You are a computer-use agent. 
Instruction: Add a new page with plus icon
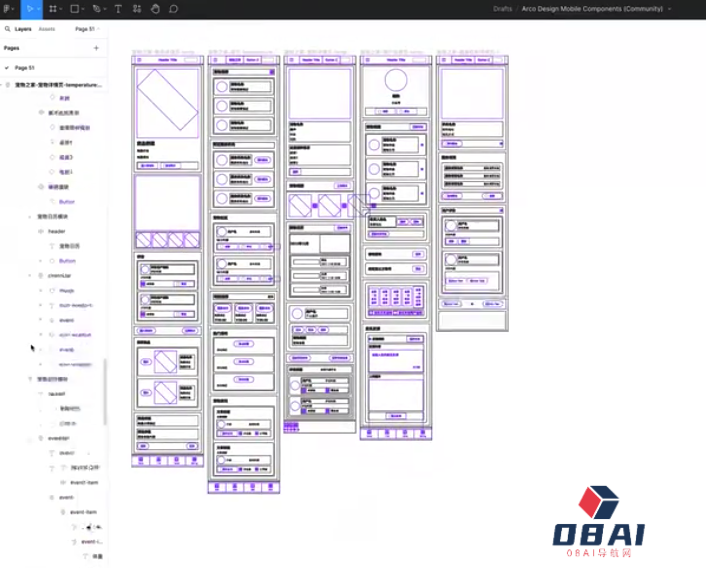coord(96,47)
